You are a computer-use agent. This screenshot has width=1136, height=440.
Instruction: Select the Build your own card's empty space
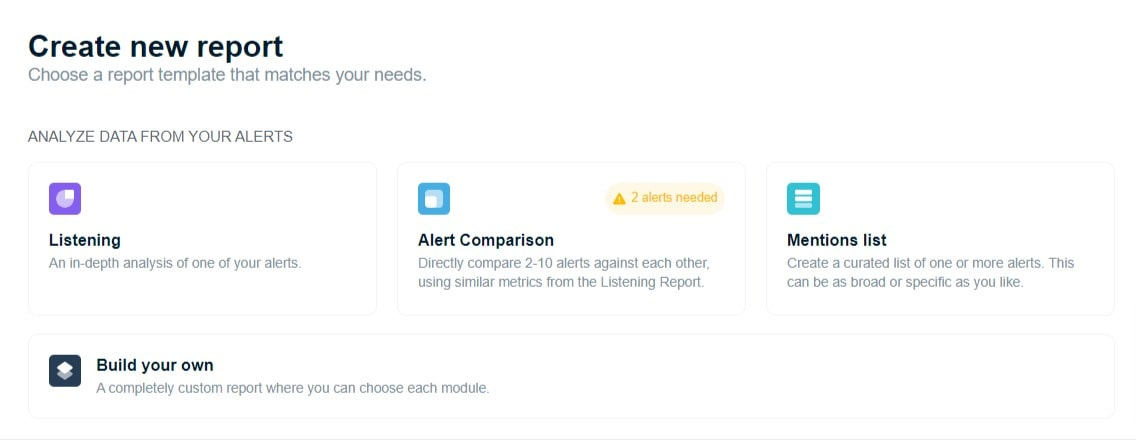tap(797, 376)
